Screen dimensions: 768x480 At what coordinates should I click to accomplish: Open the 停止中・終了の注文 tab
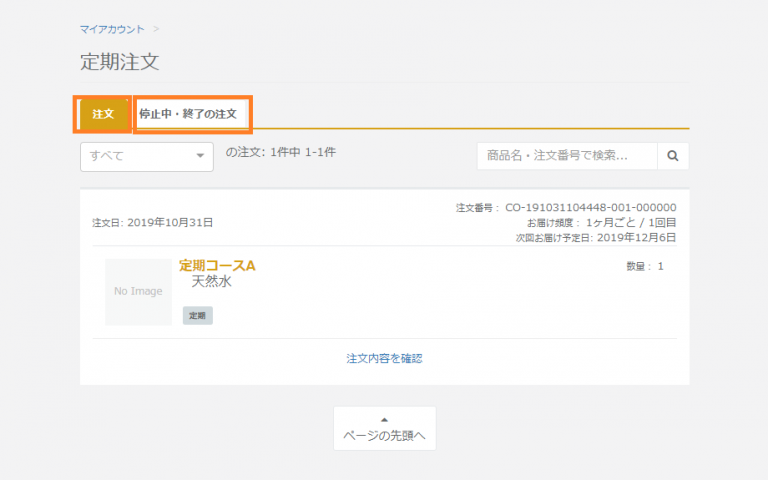(188, 114)
